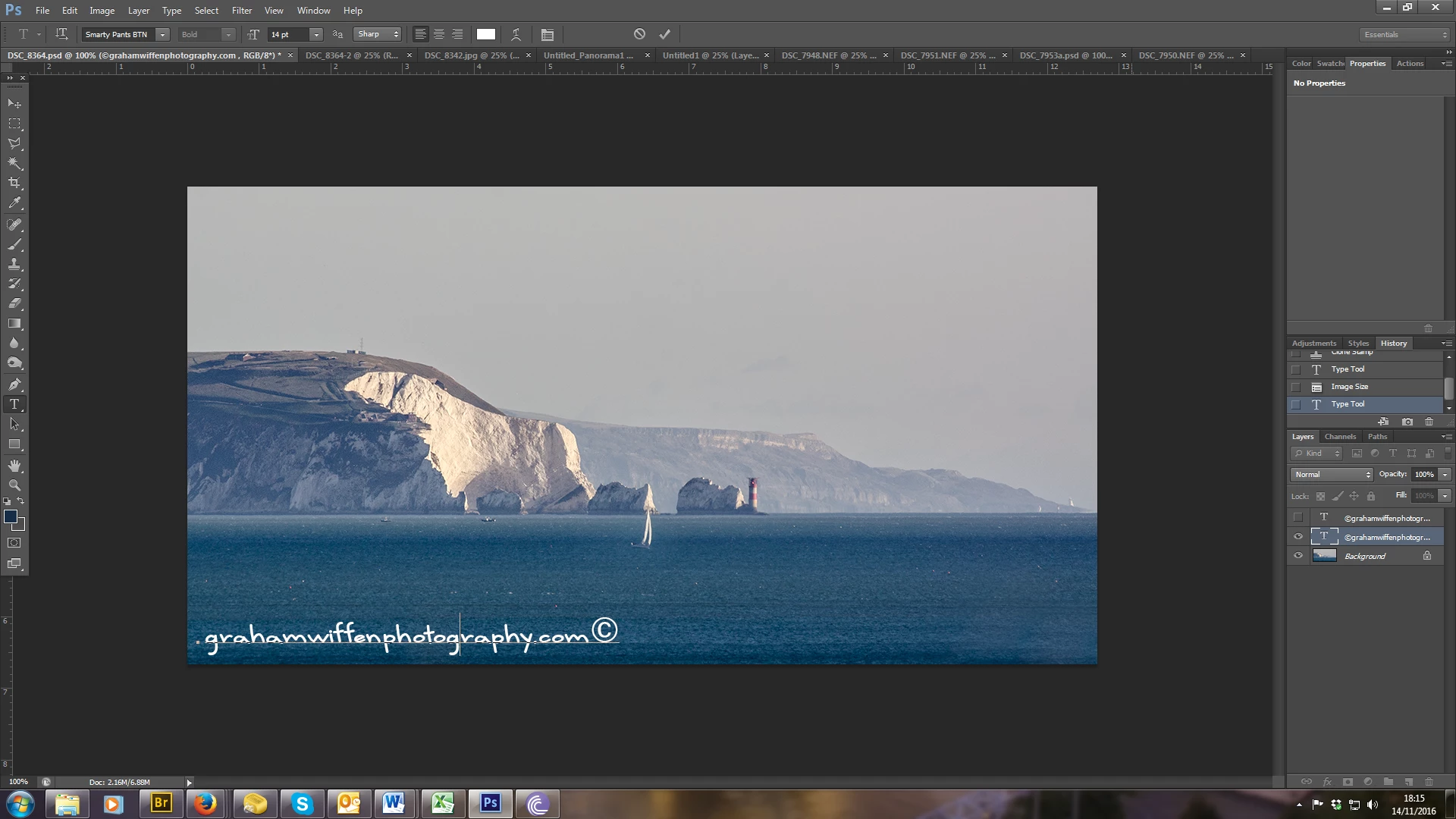The image size is (1456, 819).
Task: Hide the selected grahamwiffenphotography text layer
Action: coord(1298,536)
